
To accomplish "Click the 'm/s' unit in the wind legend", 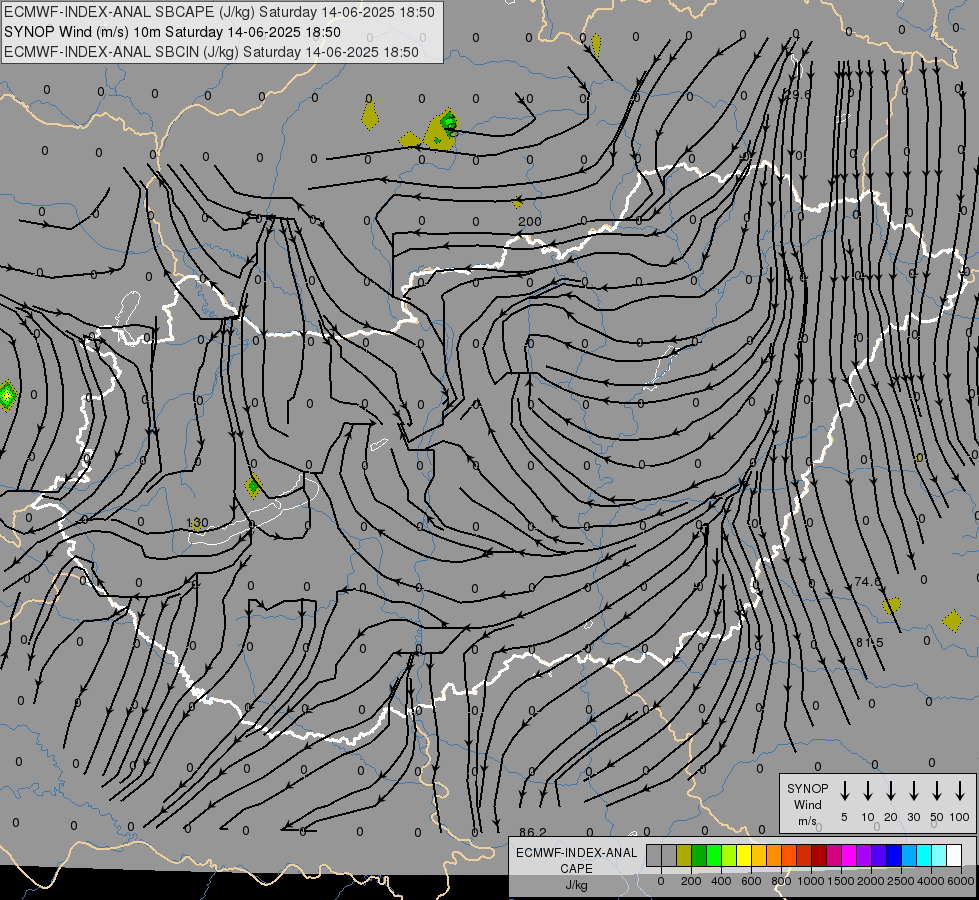I will coord(807,821).
